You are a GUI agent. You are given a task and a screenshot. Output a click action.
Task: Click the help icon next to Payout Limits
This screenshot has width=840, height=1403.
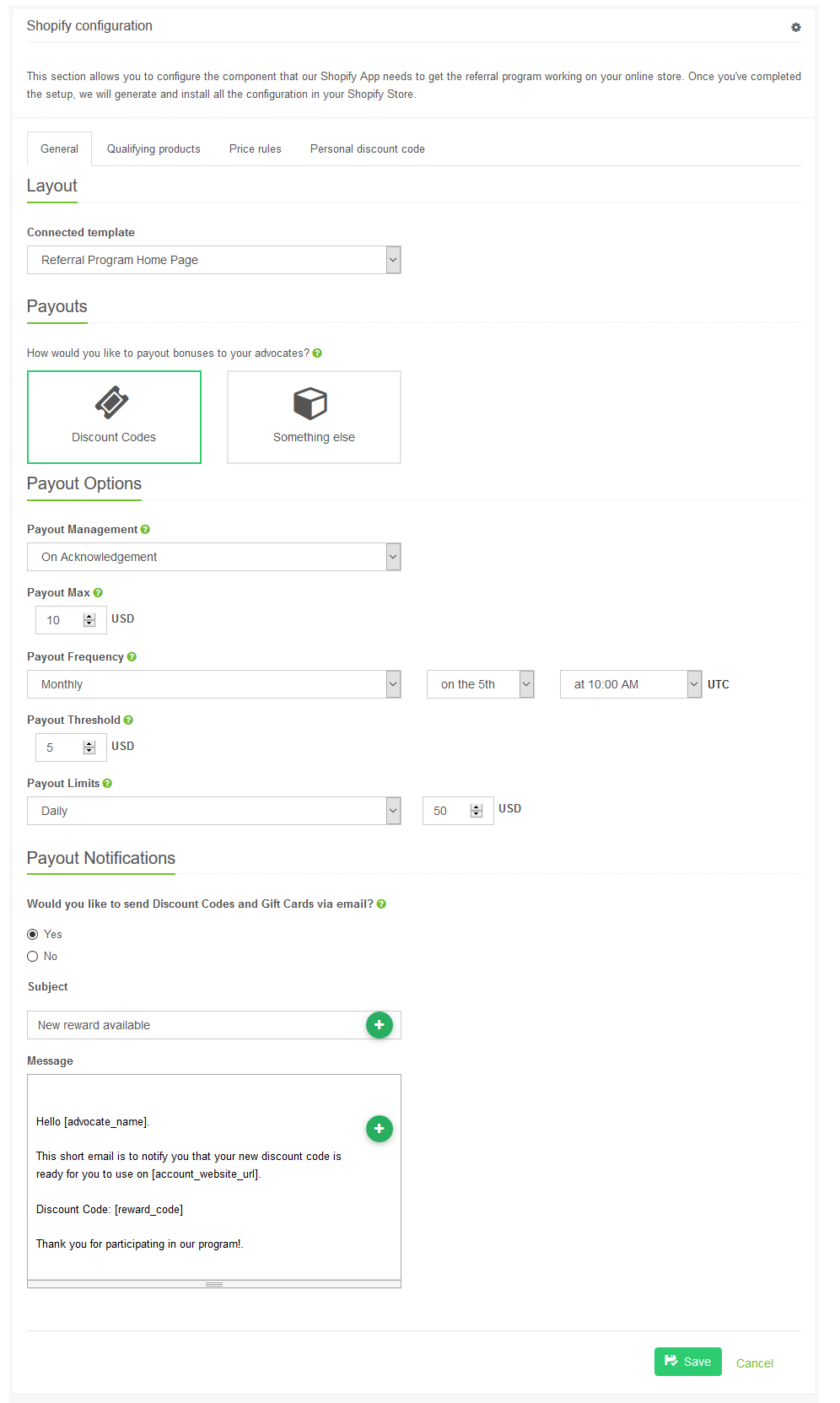[107, 784]
